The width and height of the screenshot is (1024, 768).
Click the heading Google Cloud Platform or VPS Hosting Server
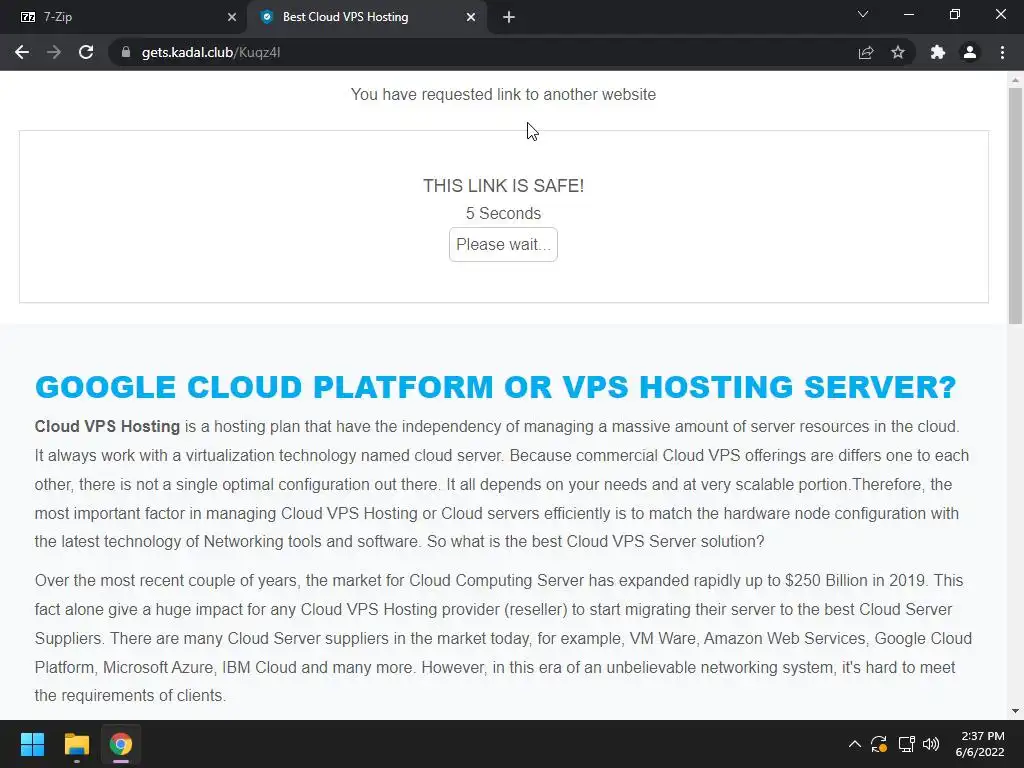coord(496,387)
